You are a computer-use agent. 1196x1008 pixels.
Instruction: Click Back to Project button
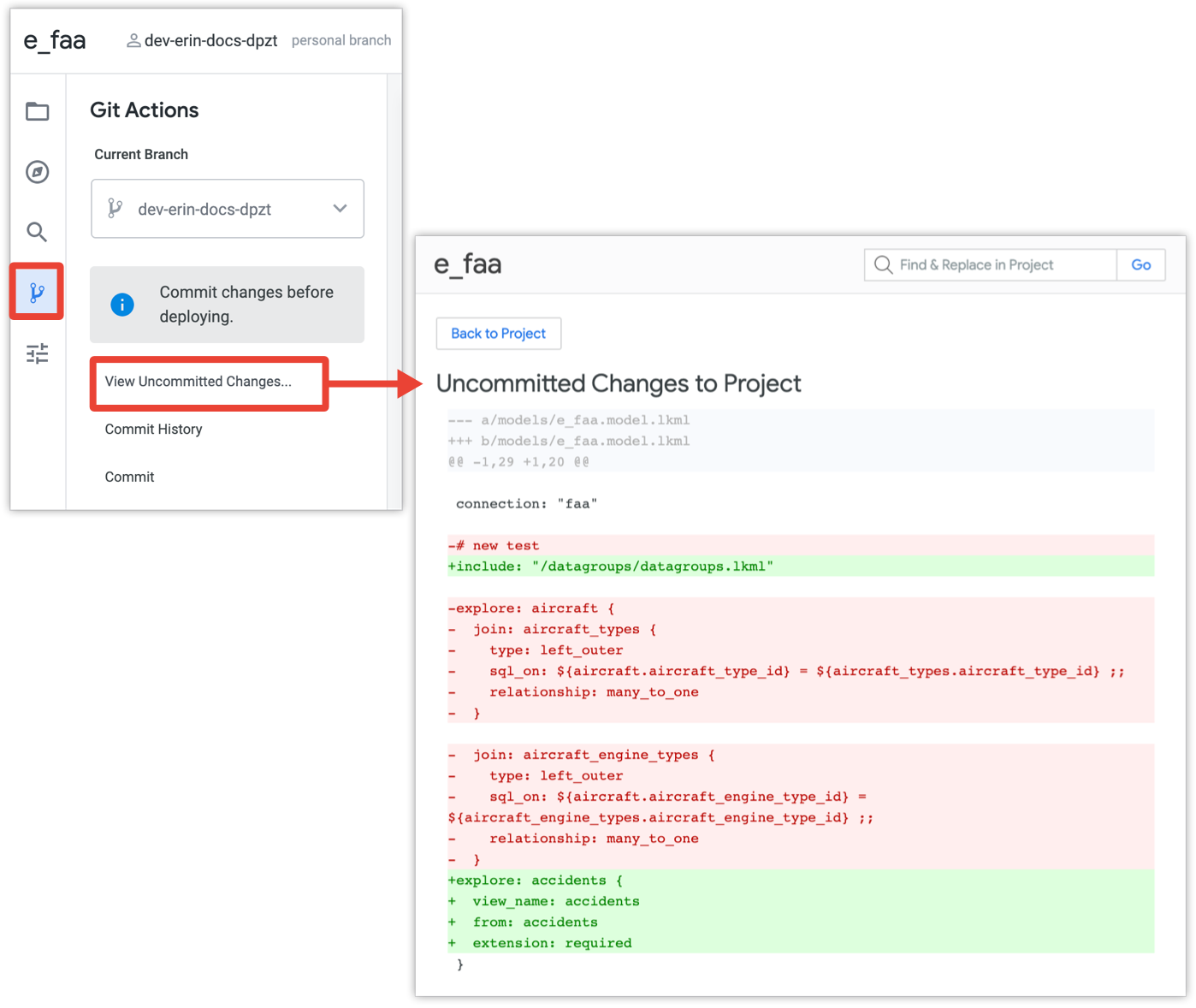coord(498,334)
